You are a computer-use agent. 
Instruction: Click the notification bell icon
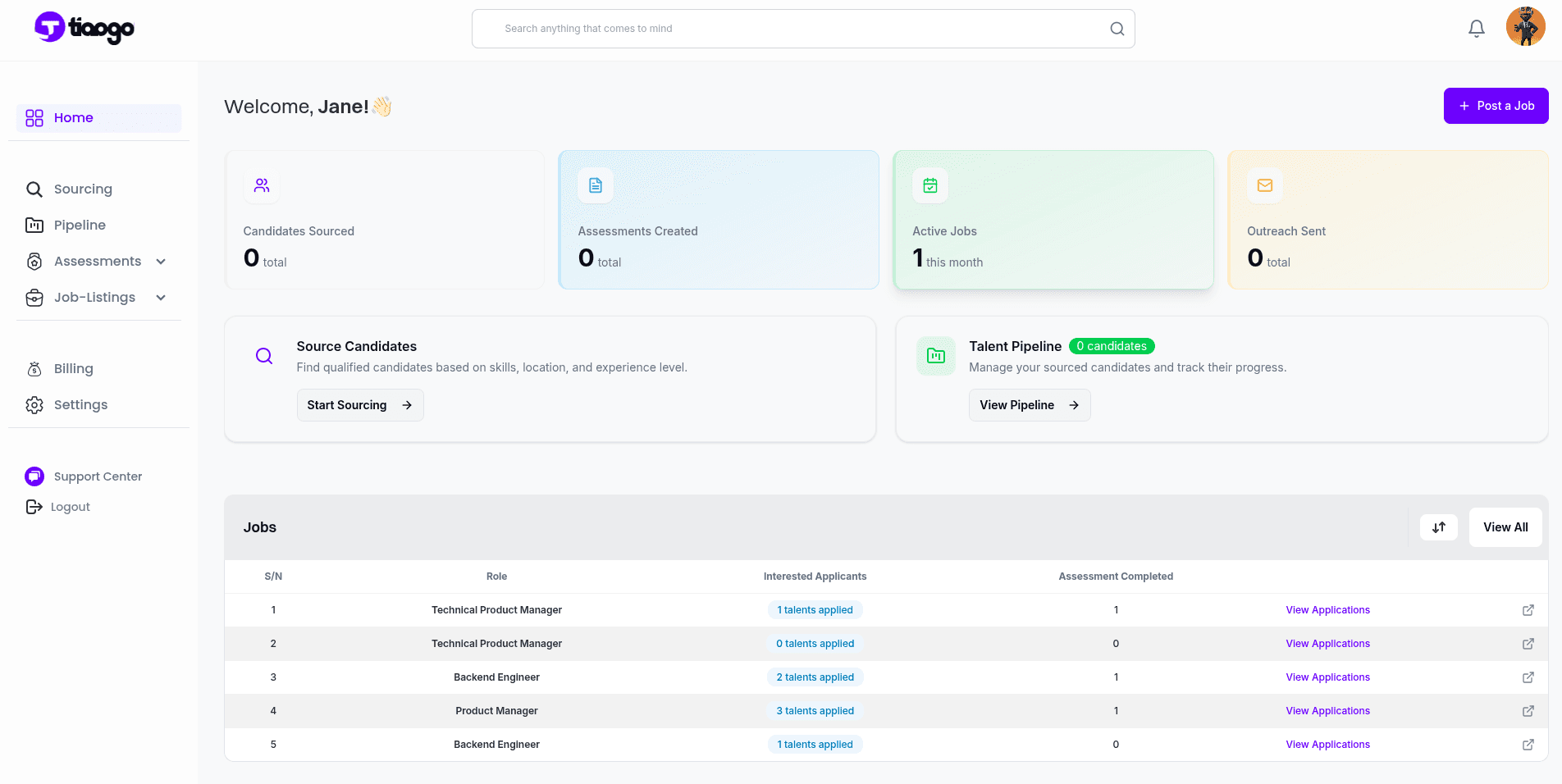click(1476, 29)
